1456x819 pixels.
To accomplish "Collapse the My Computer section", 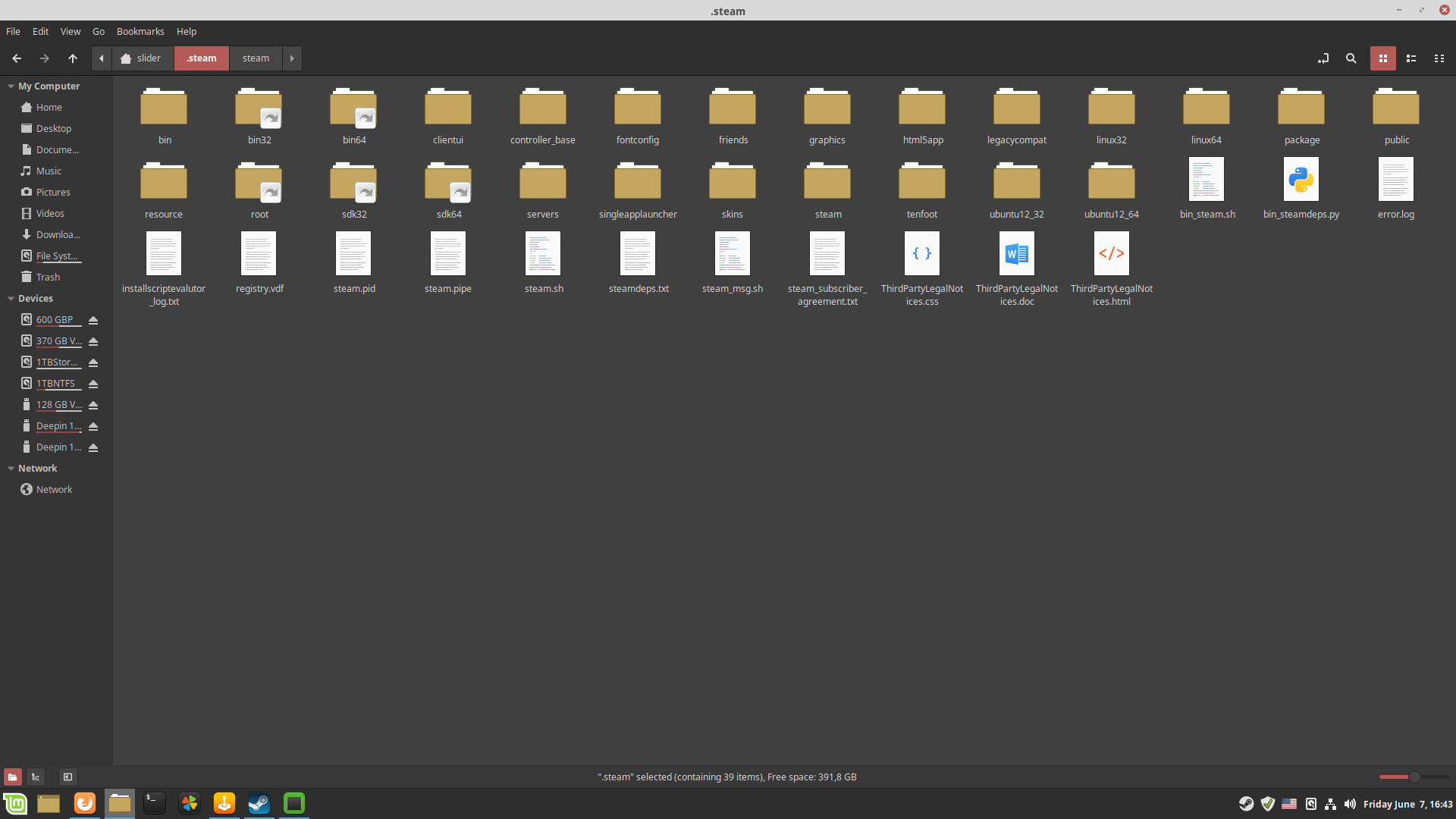I will pos(11,86).
